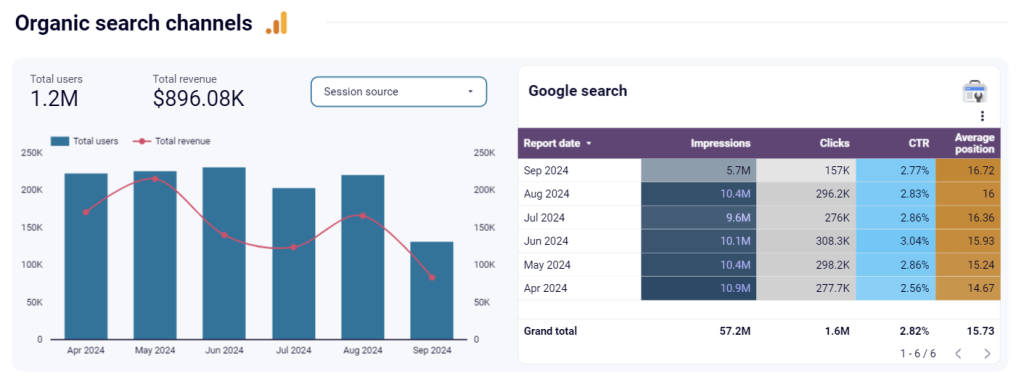
Task: Click the Google search table title
Action: point(577,91)
